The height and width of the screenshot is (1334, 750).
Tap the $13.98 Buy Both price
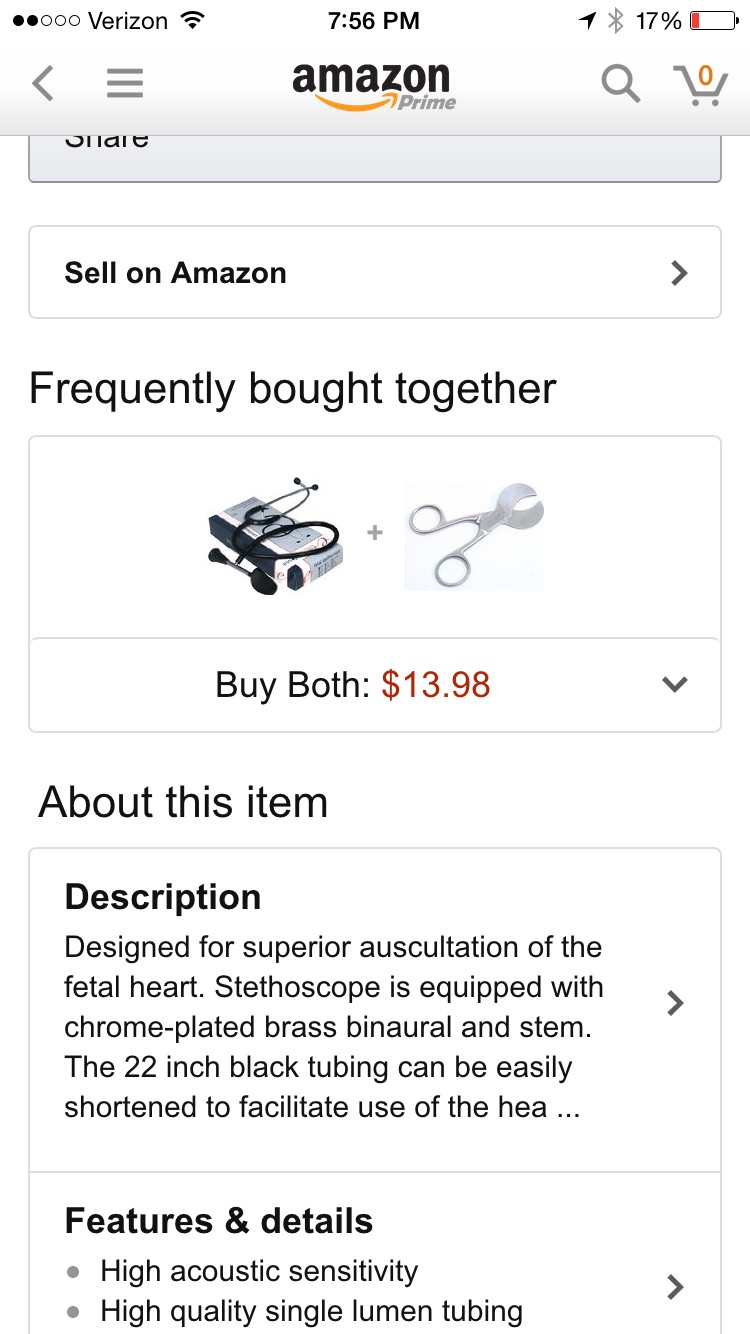point(436,685)
